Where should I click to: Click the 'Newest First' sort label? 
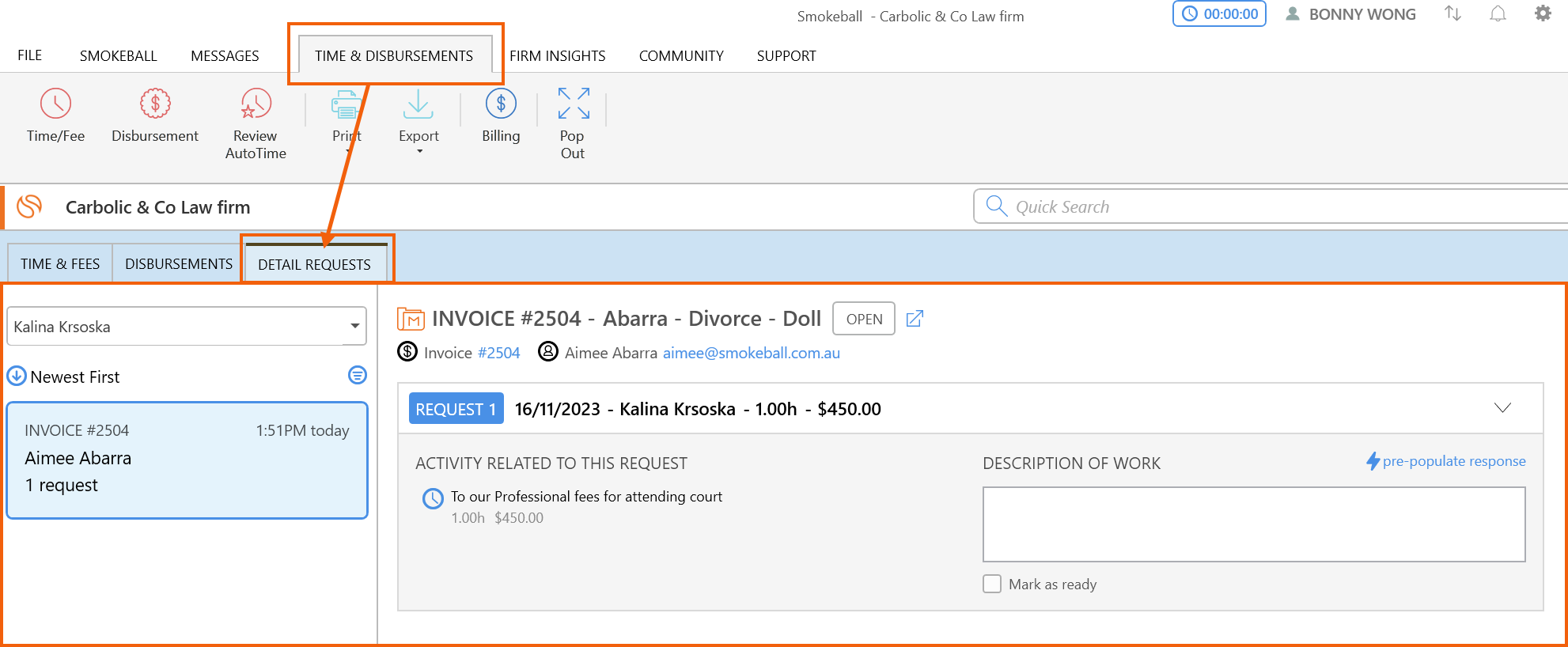(x=75, y=376)
